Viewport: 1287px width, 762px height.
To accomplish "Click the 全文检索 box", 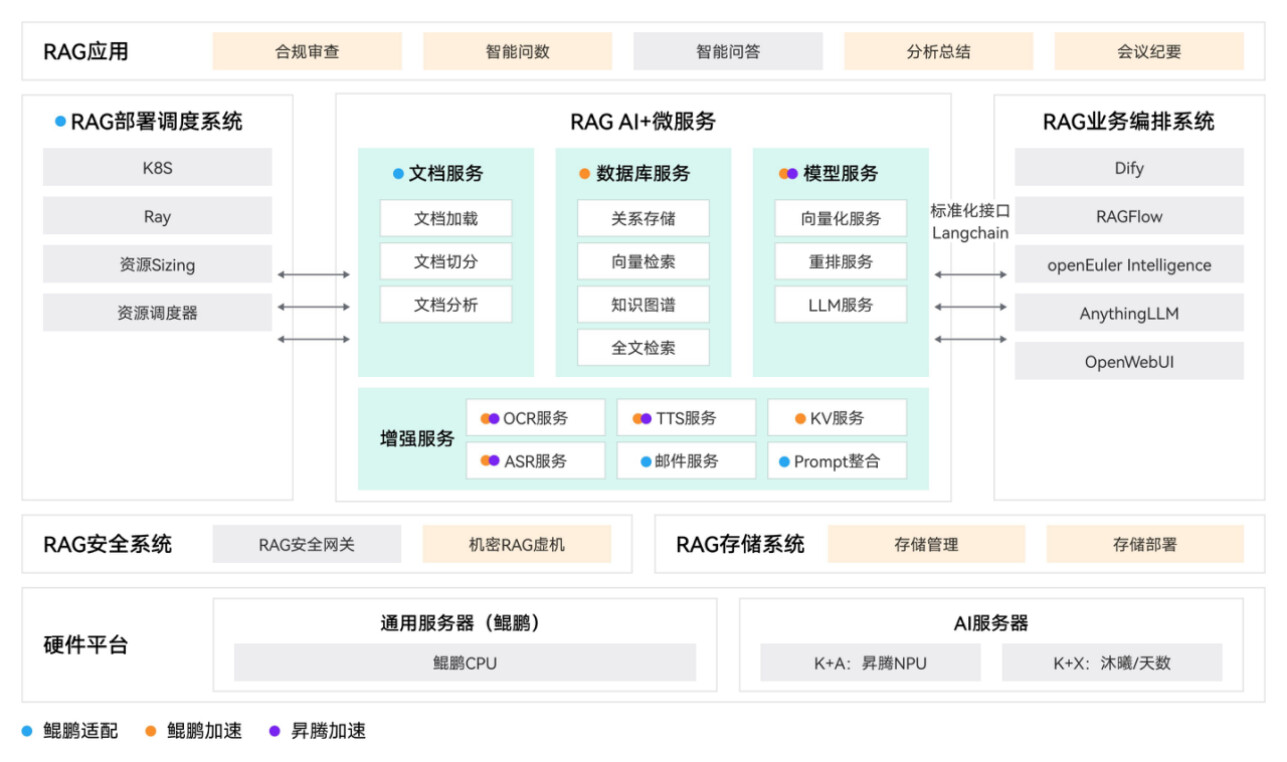I will [x=643, y=347].
